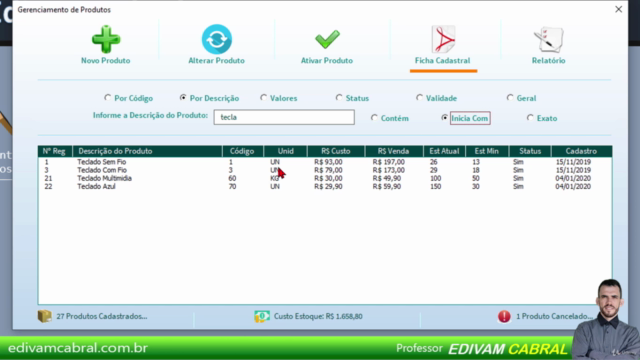Click the Est Atual value 100
The height and width of the screenshot is (360, 640).
(436, 178)
